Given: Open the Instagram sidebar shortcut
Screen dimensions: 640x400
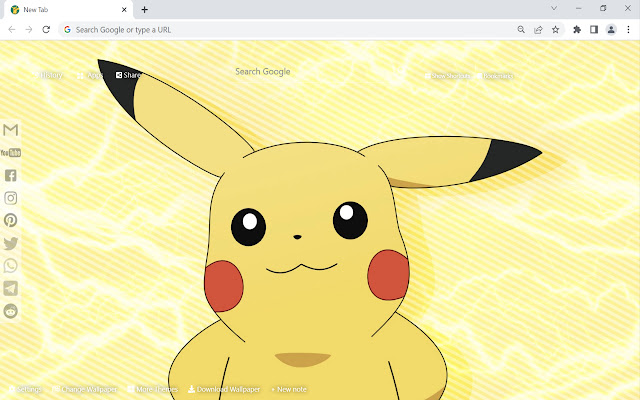Looking at the screenshot, I should 11,198.
